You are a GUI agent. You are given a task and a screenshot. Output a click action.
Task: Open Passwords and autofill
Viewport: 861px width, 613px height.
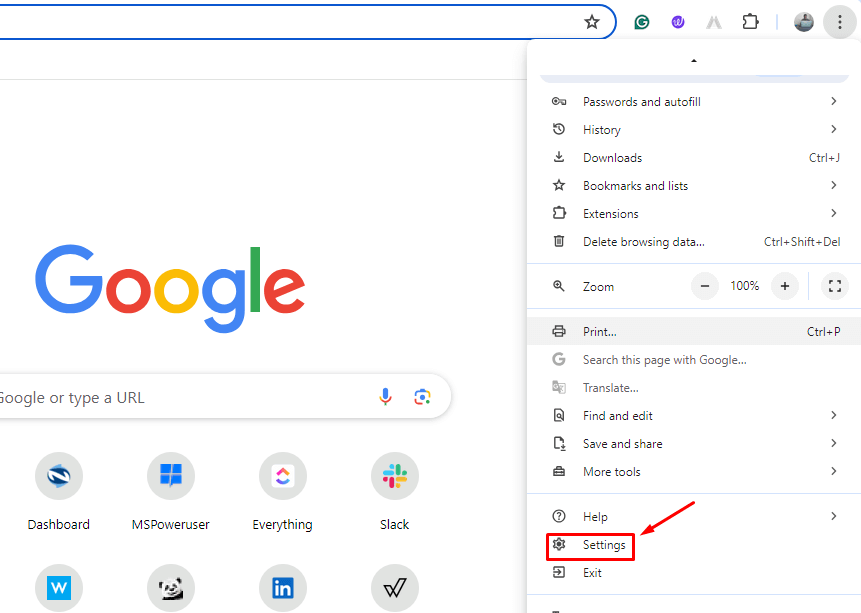[x=694, y=102]
